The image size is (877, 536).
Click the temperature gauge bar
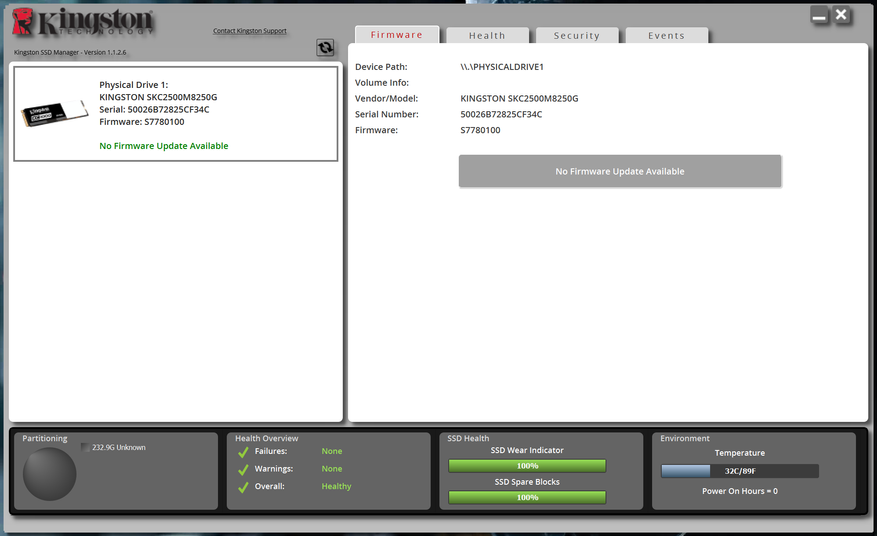(x=739, y=471)
